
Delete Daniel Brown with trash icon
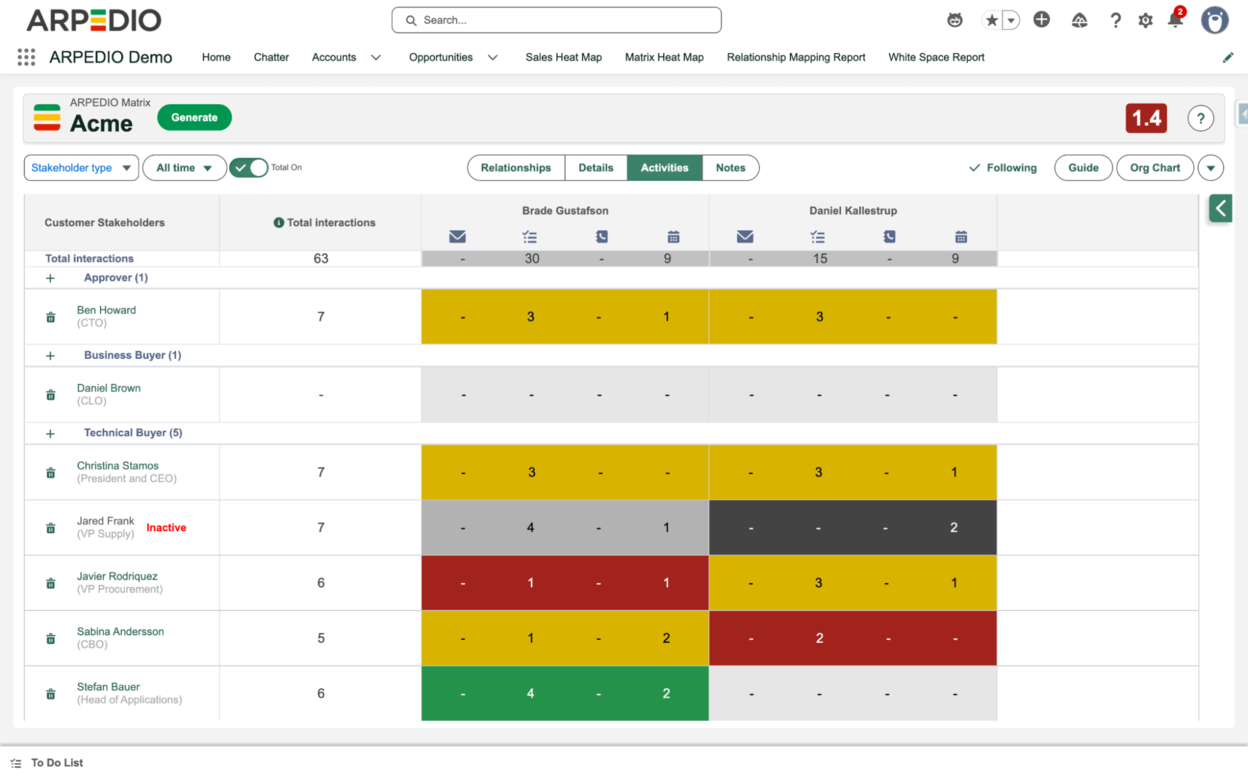point(51,395)
